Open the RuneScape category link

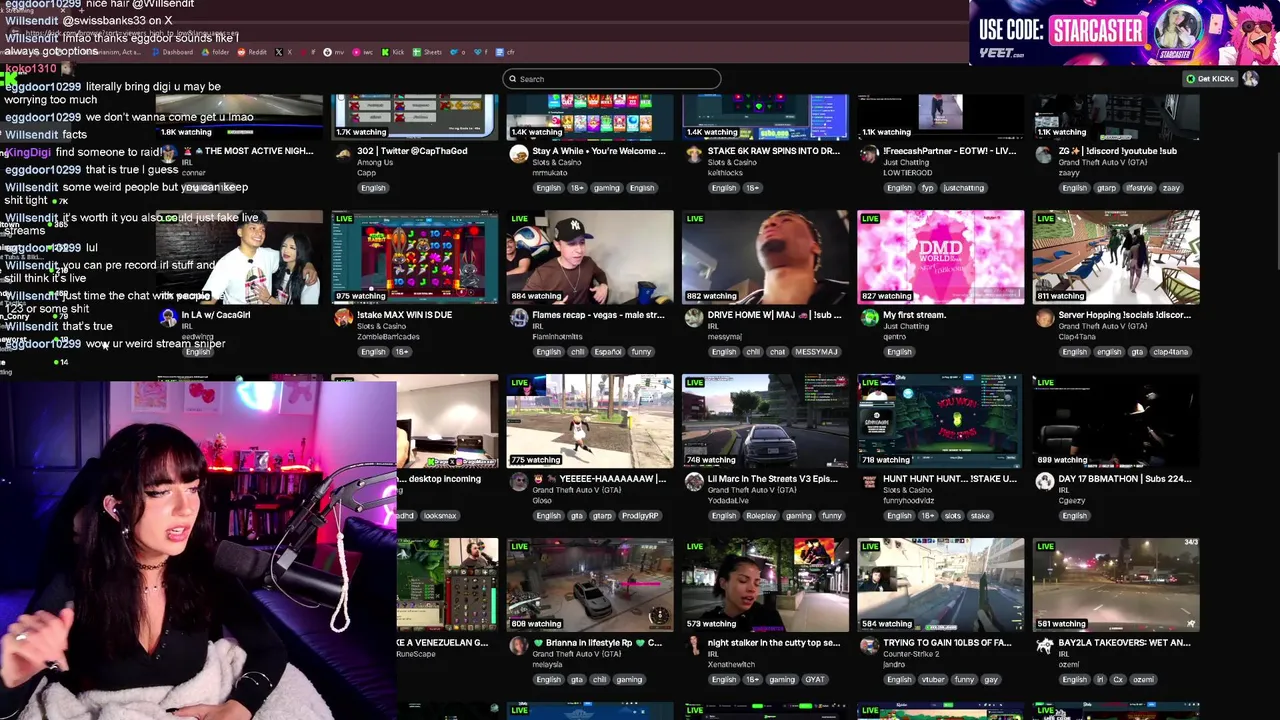[x=415, y=654]
